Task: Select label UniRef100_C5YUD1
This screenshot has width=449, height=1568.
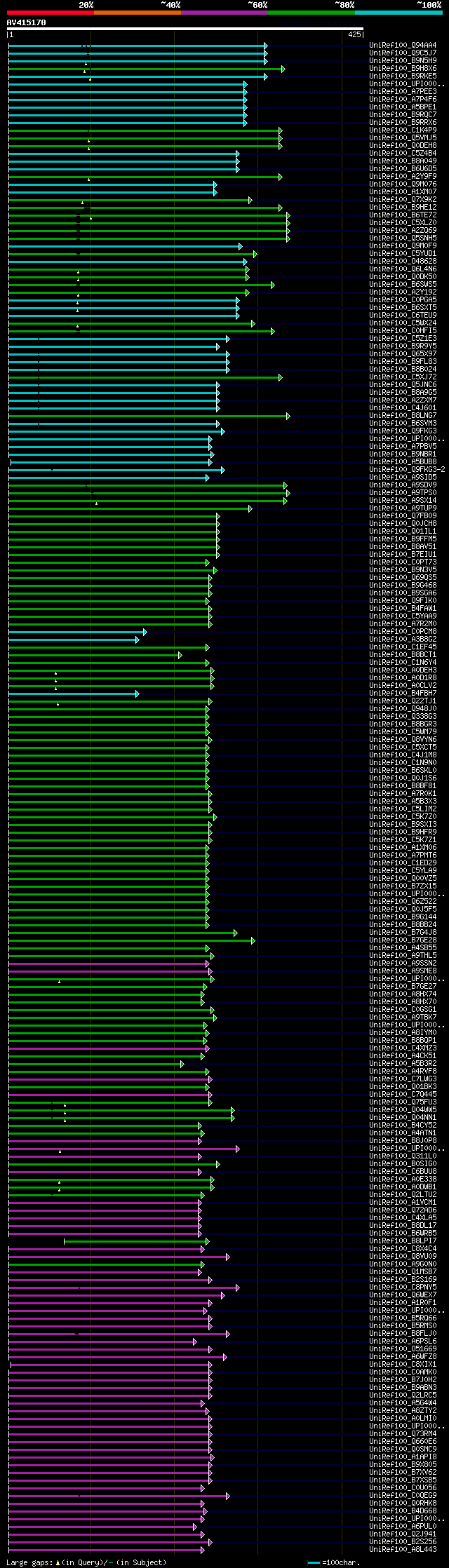Action: 403,254
